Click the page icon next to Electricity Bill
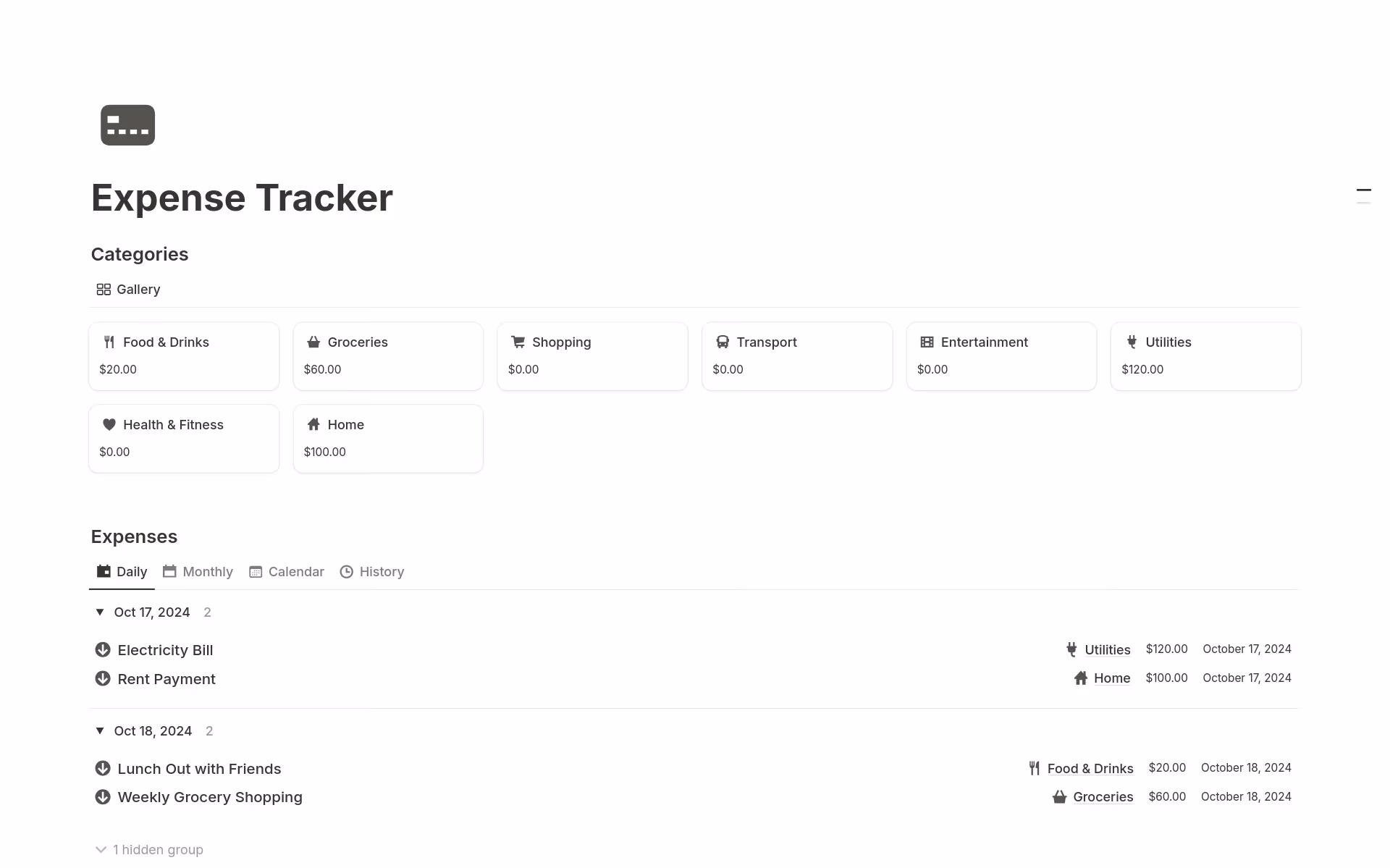 (102, 649)
